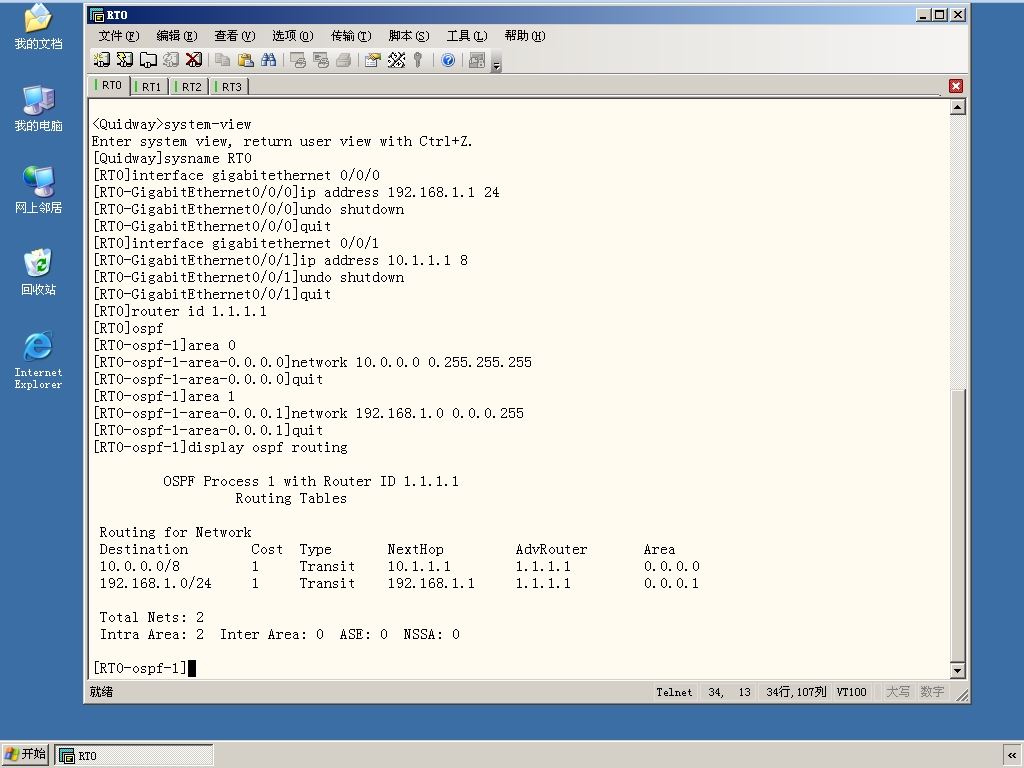
Task: Click the 我的电脑 desktop icon
Action: 38,108
